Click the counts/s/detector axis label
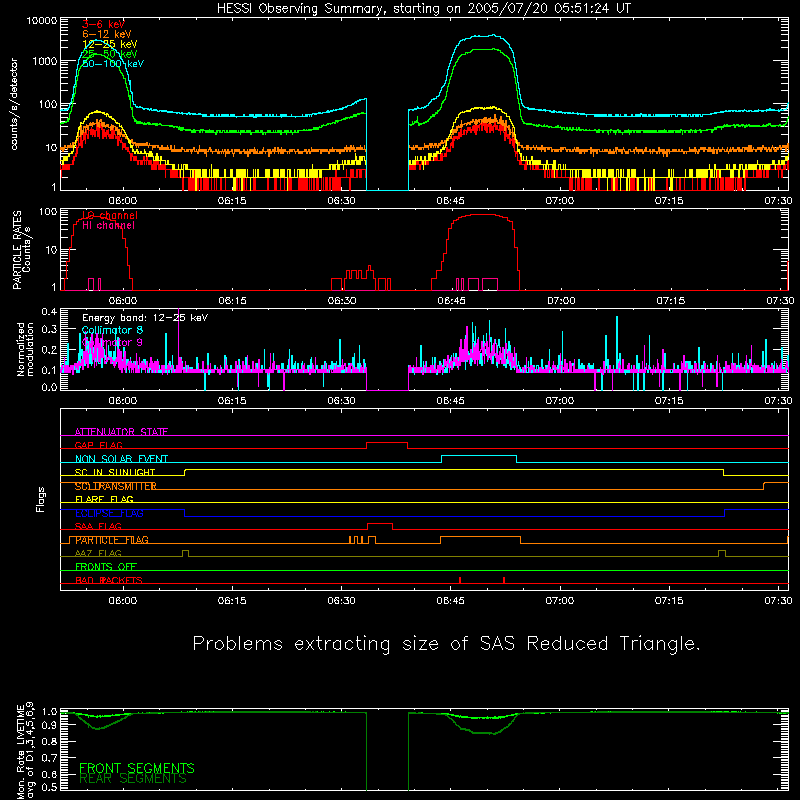The width and height of the screenshot is (800, 800). (x=14, y=104)
